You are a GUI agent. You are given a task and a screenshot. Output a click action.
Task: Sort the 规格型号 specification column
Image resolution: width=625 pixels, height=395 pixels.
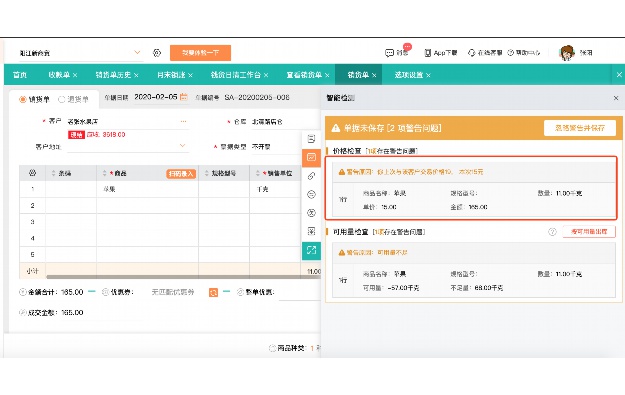pos(206,173)
